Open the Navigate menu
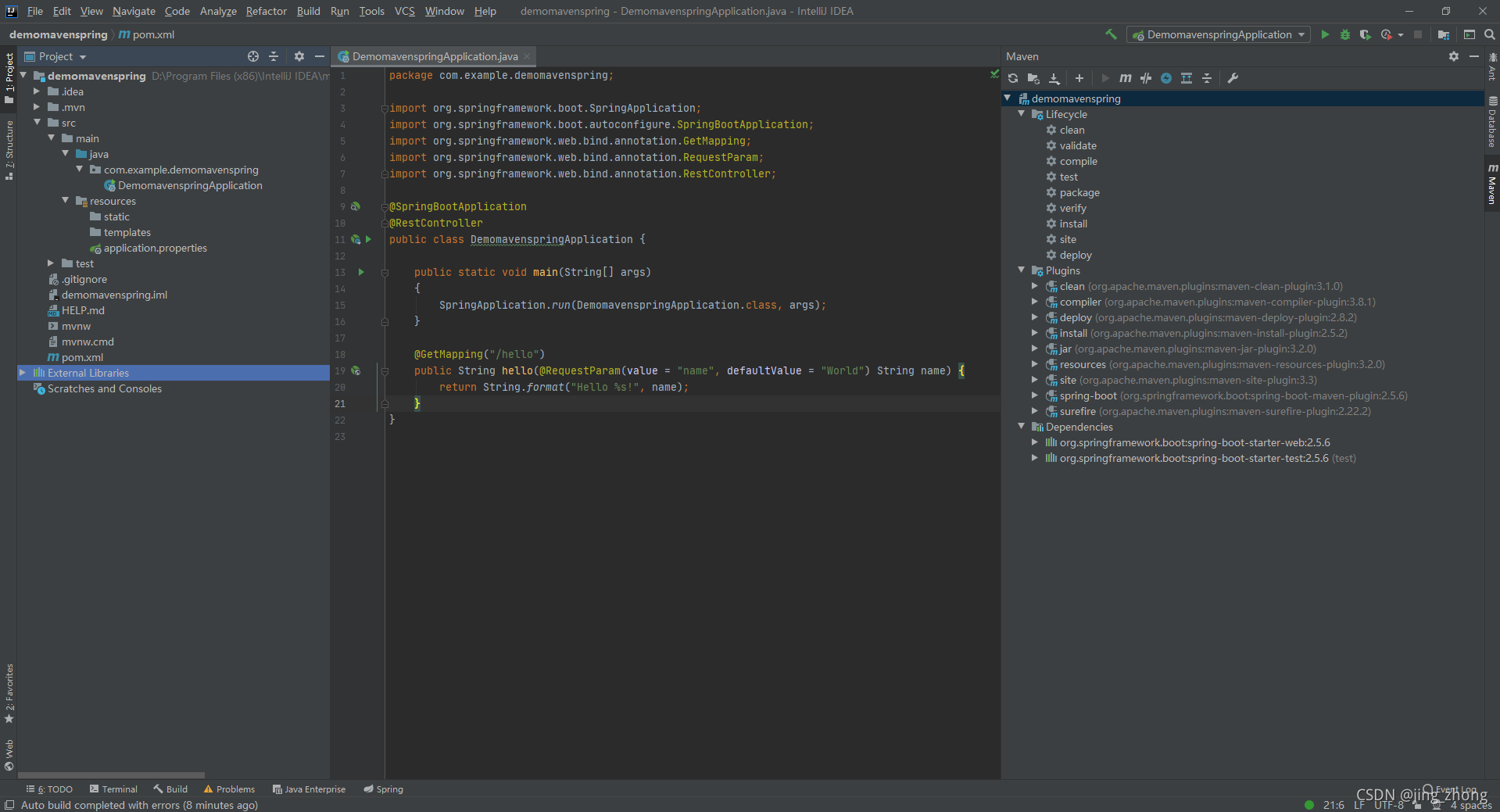The image size is (1500, 812). click(134, 11)
